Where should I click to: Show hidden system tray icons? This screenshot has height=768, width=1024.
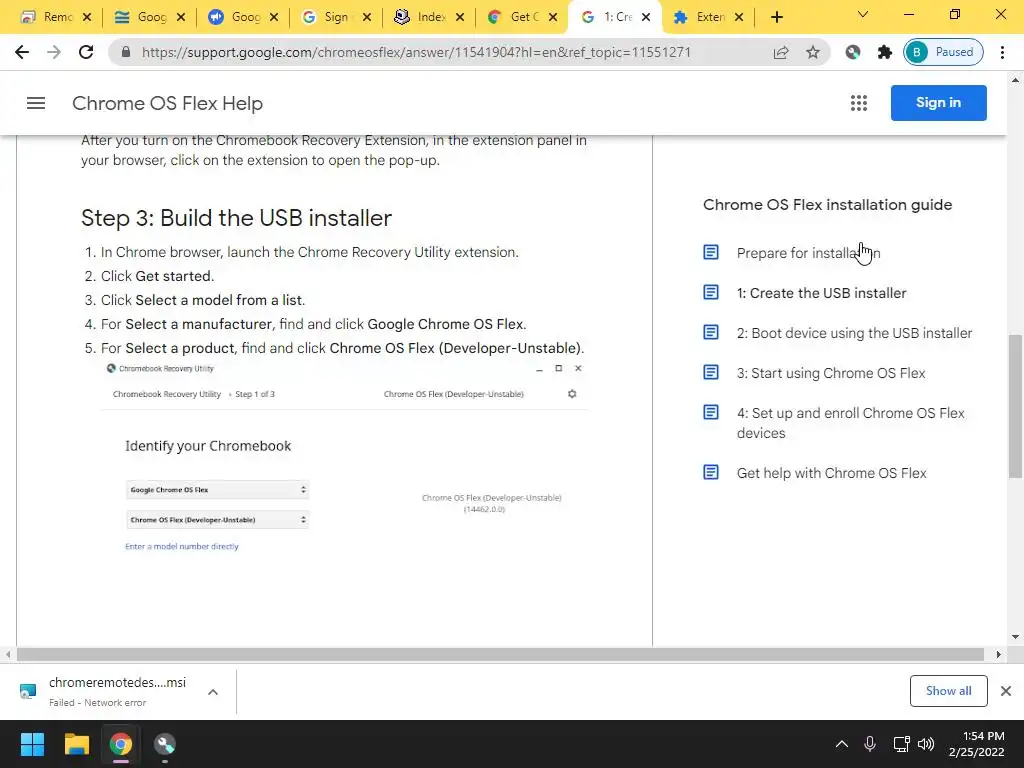tap(842, 744)
